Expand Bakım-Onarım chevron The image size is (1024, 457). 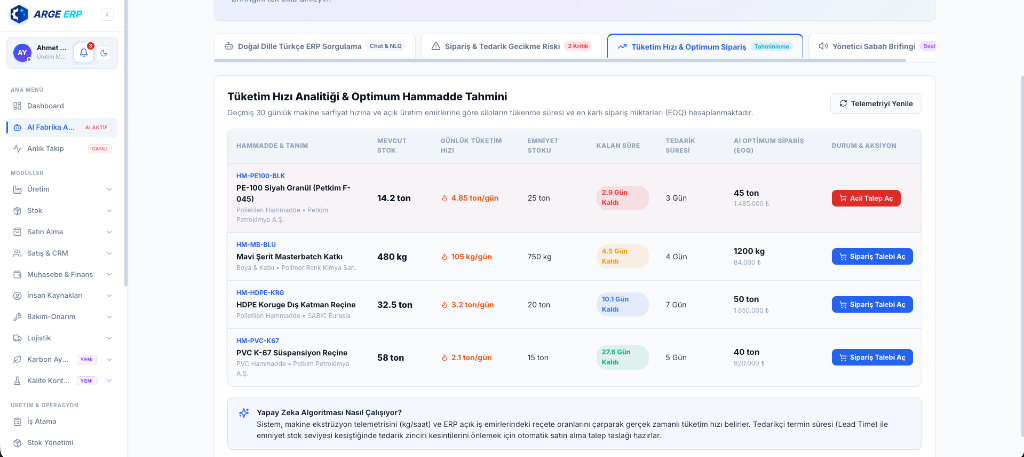tap(109, 317)
